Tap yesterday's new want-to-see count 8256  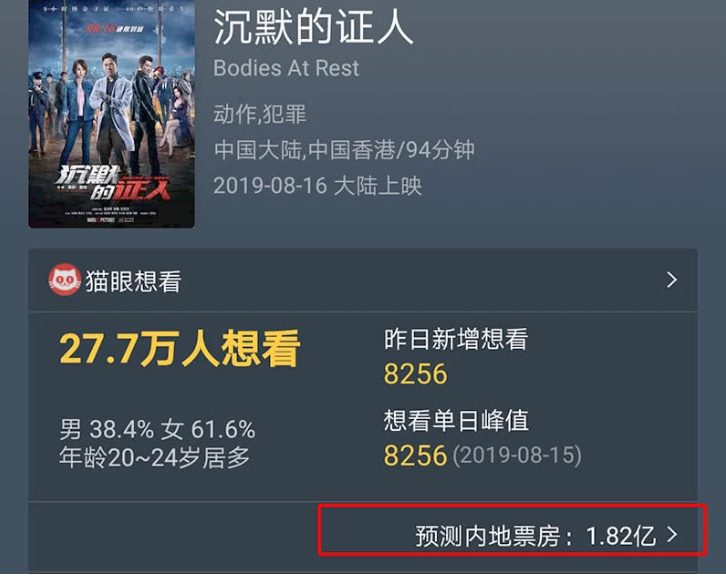[416, 374]
